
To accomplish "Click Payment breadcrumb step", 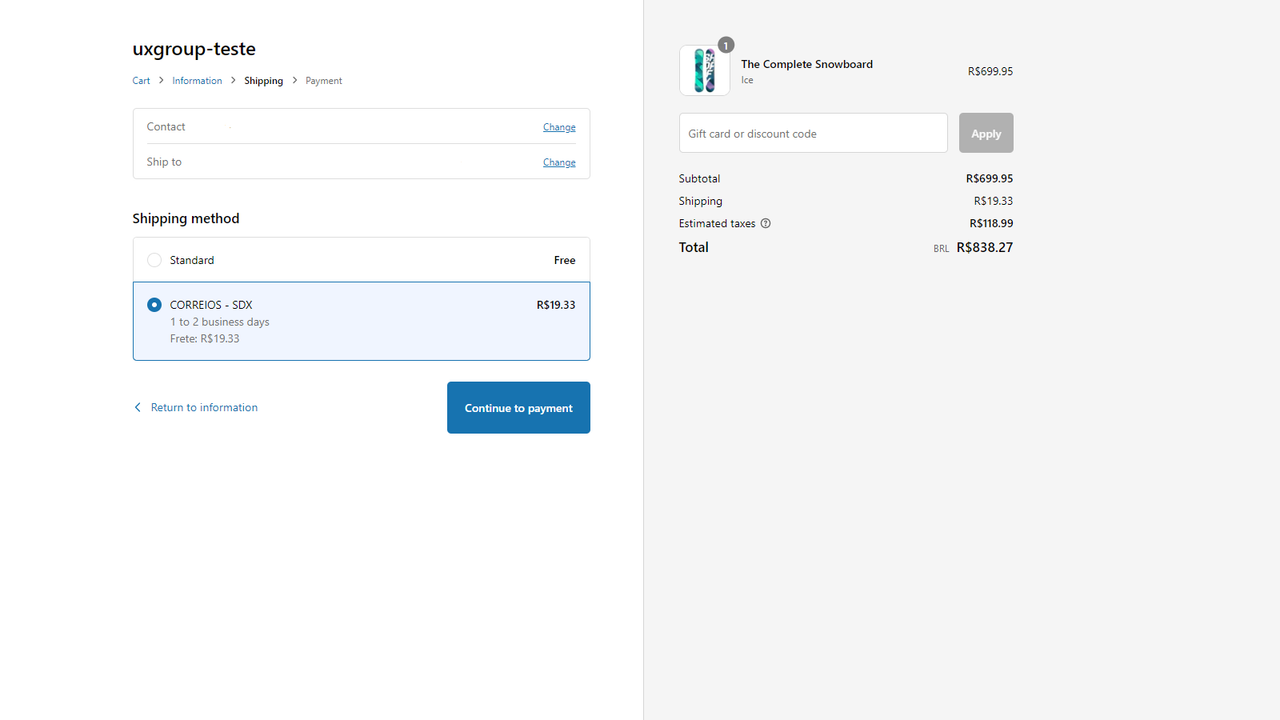I will [x=324, y=80].
